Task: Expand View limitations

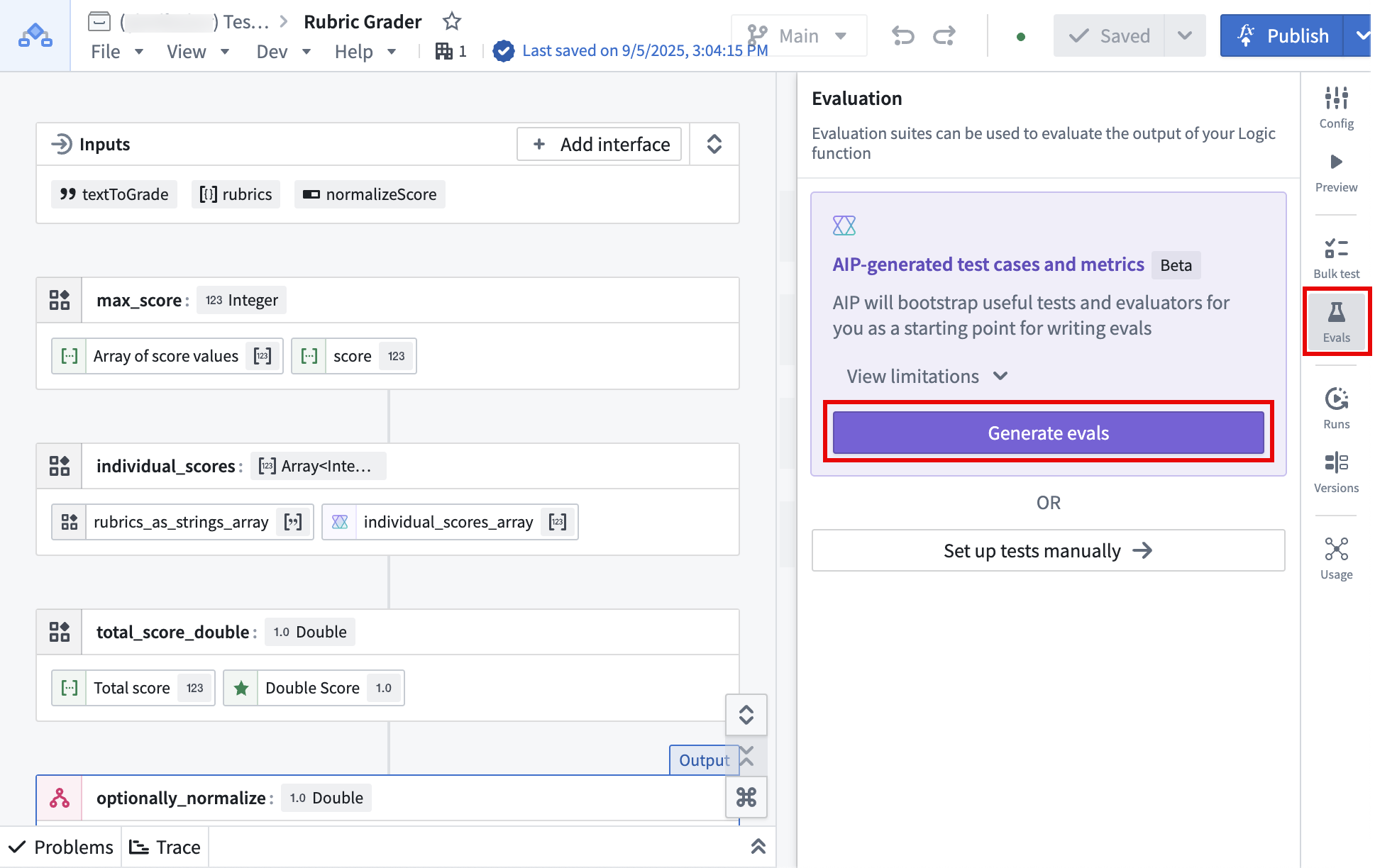Action: coord(926,376)
